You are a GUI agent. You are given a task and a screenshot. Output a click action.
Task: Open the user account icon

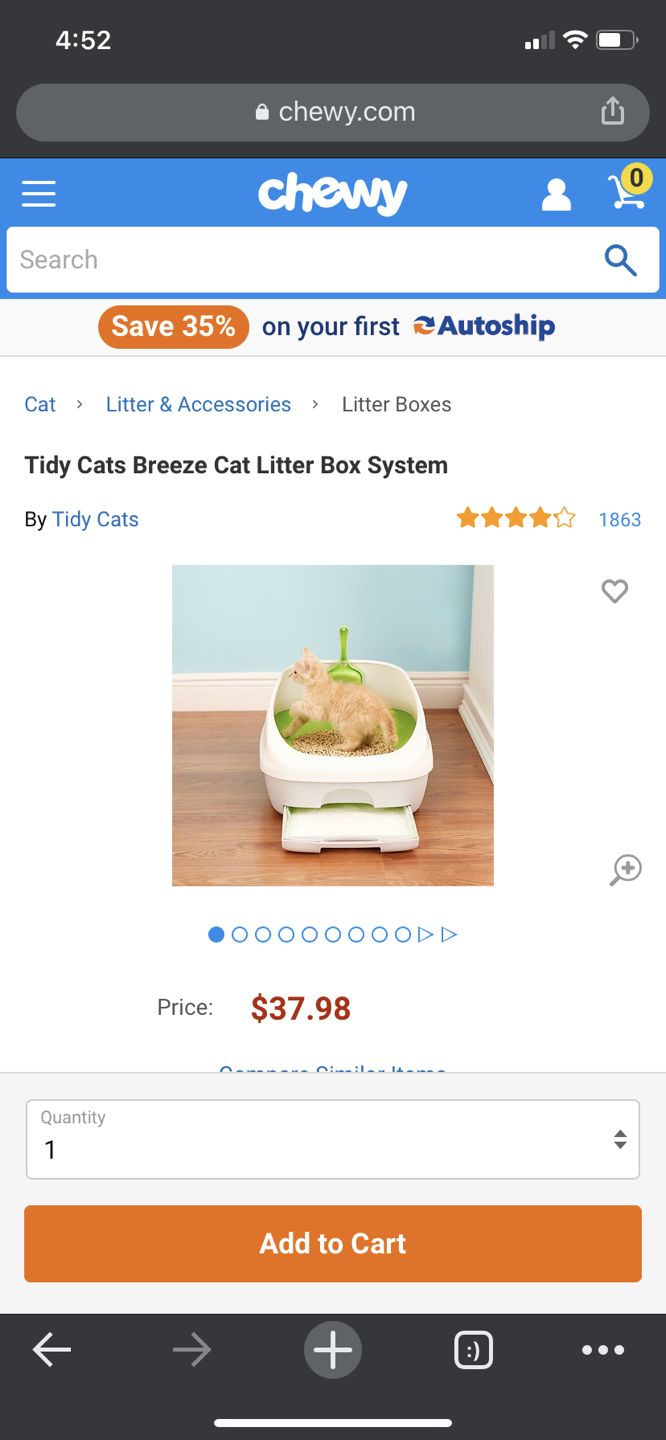point(556,194)
